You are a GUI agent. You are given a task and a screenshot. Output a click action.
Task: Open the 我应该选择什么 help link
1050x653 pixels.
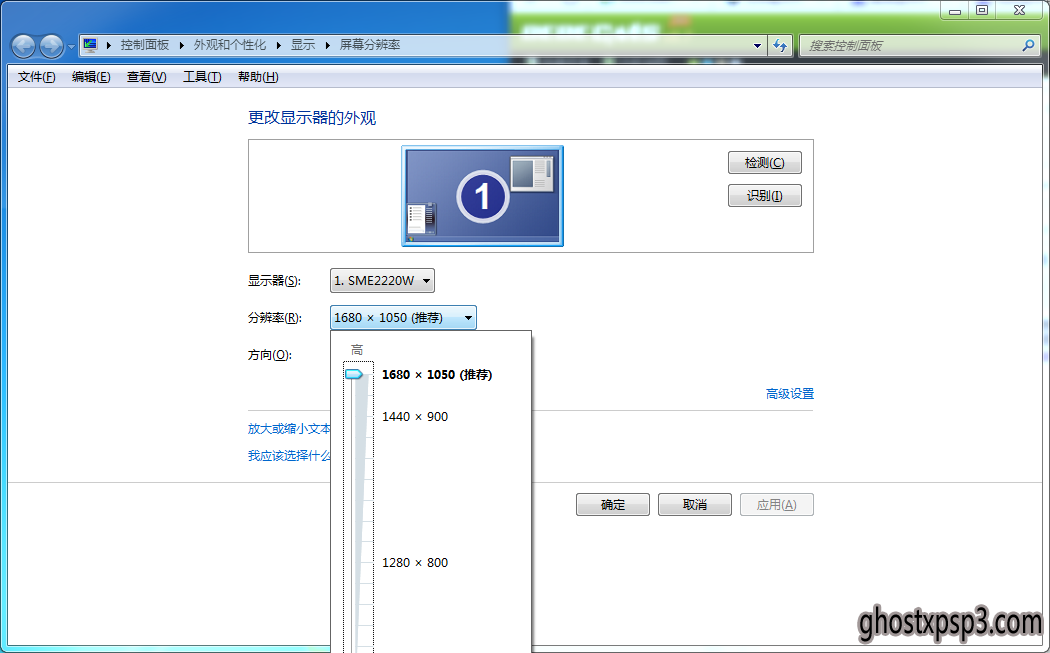pos(289,455)
